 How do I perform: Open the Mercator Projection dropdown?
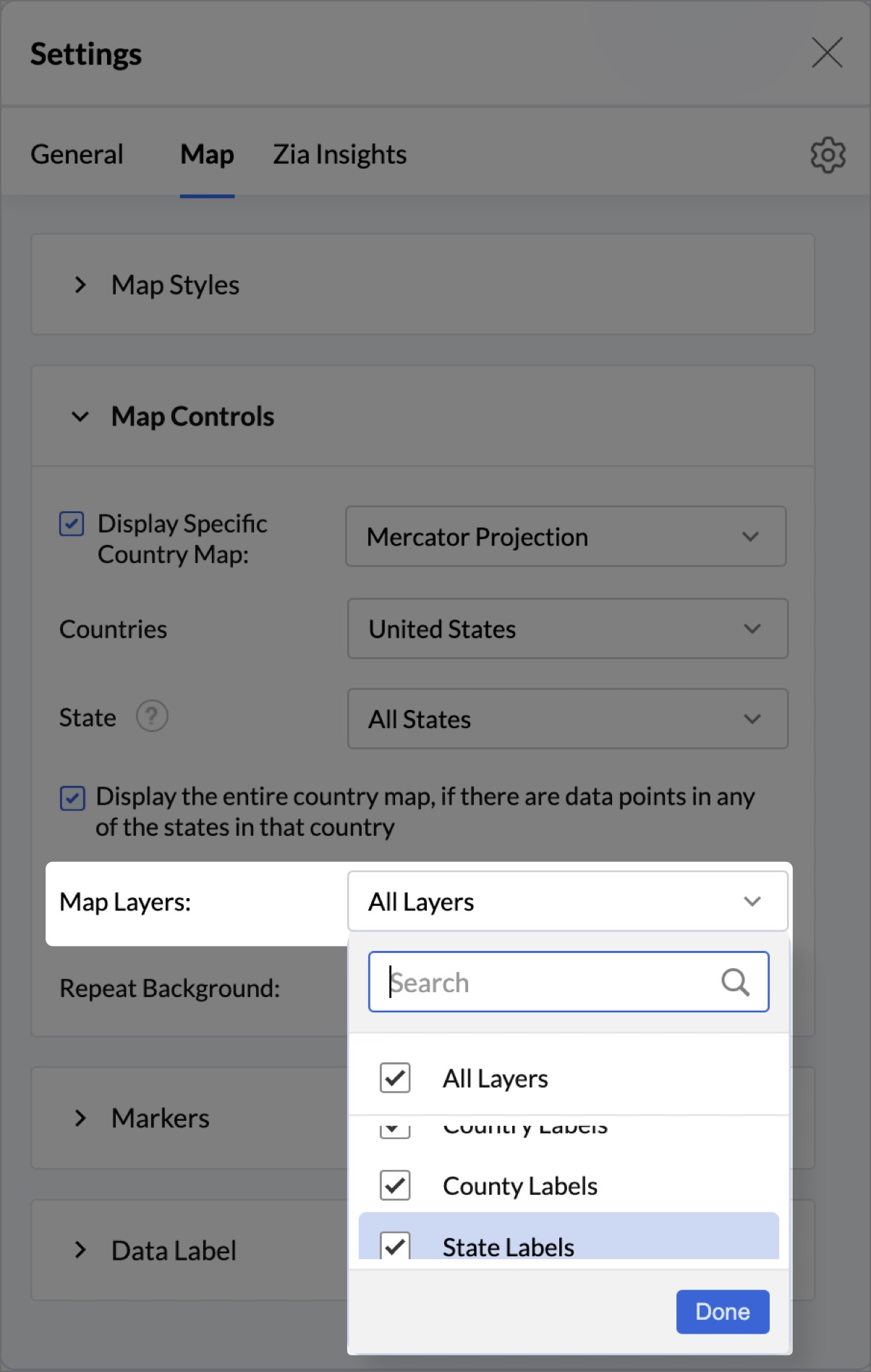(x=566, y=536)
